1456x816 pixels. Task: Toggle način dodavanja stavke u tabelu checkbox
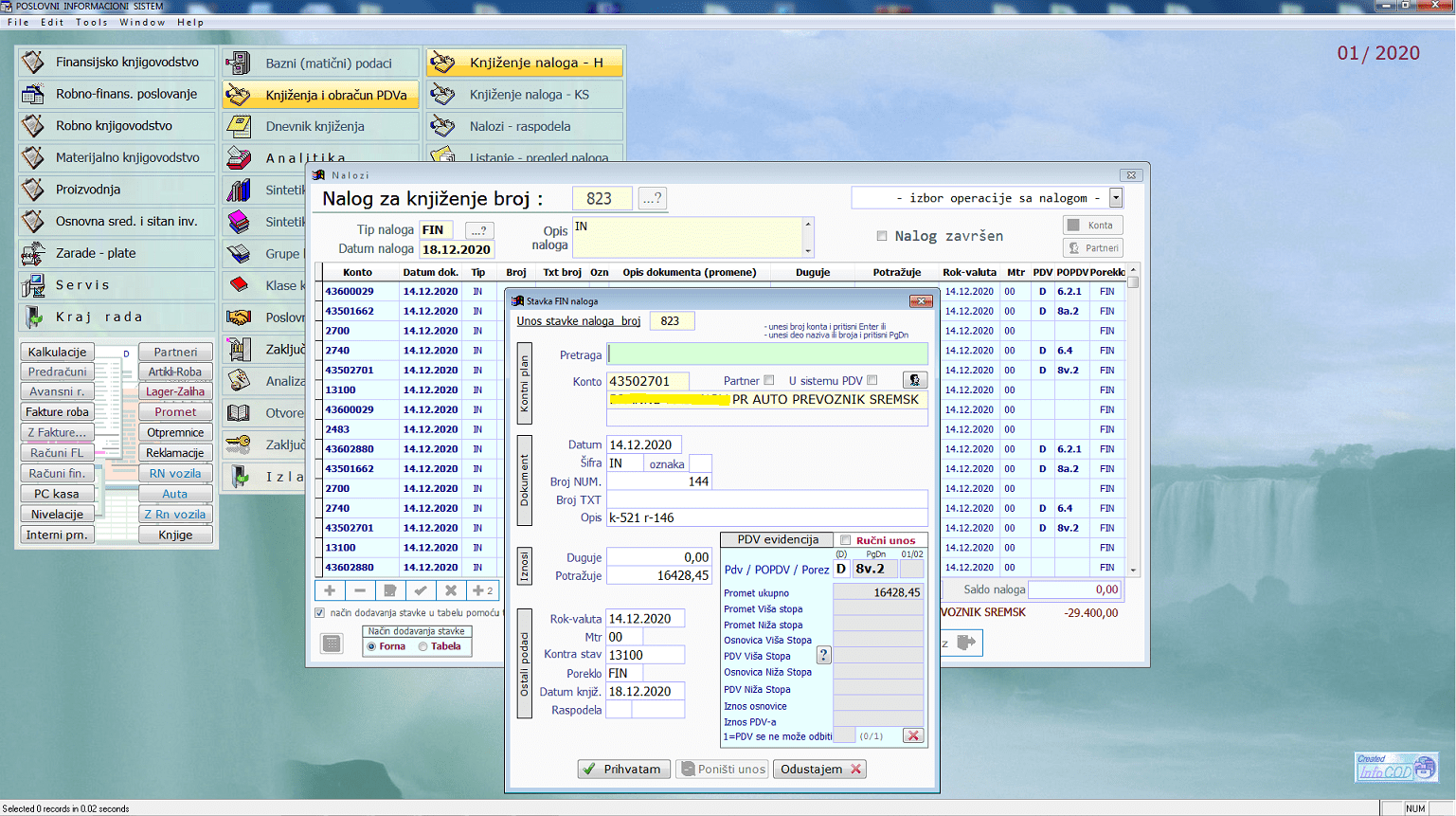click(x=319, y=613)
